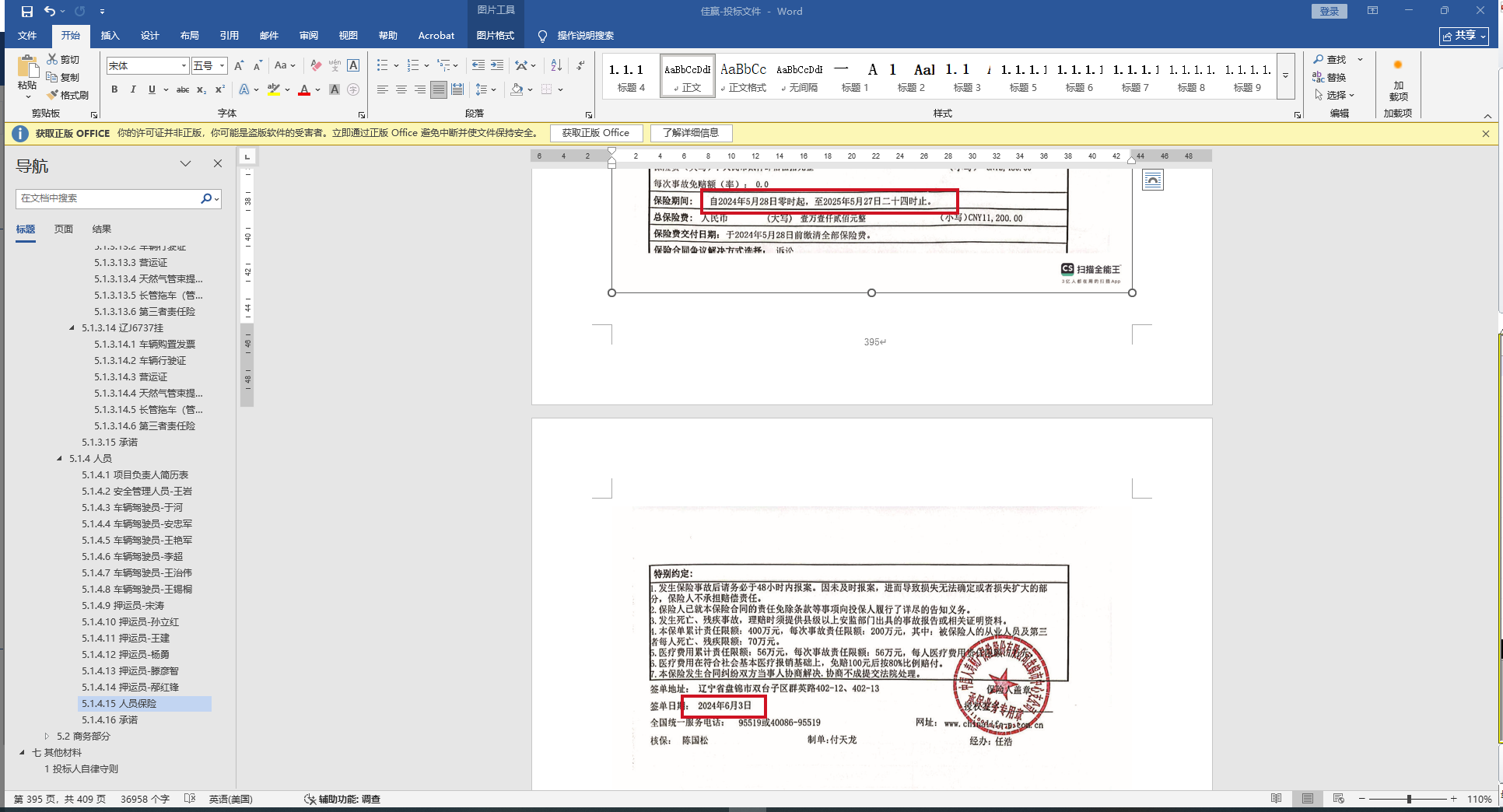The height and width of the screenshot is (812, 1503).
Task: Click the 登录 (Sign in) button
Action: (1330, 11)
